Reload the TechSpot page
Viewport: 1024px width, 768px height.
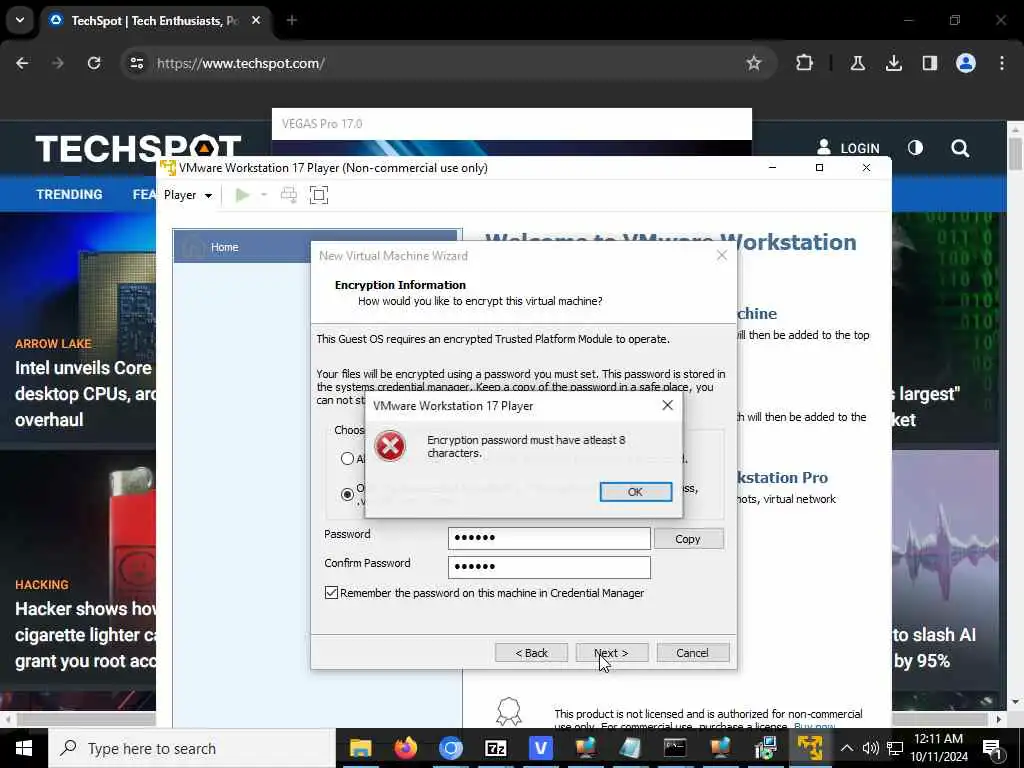pyautogui.click(x=94, y=63)
